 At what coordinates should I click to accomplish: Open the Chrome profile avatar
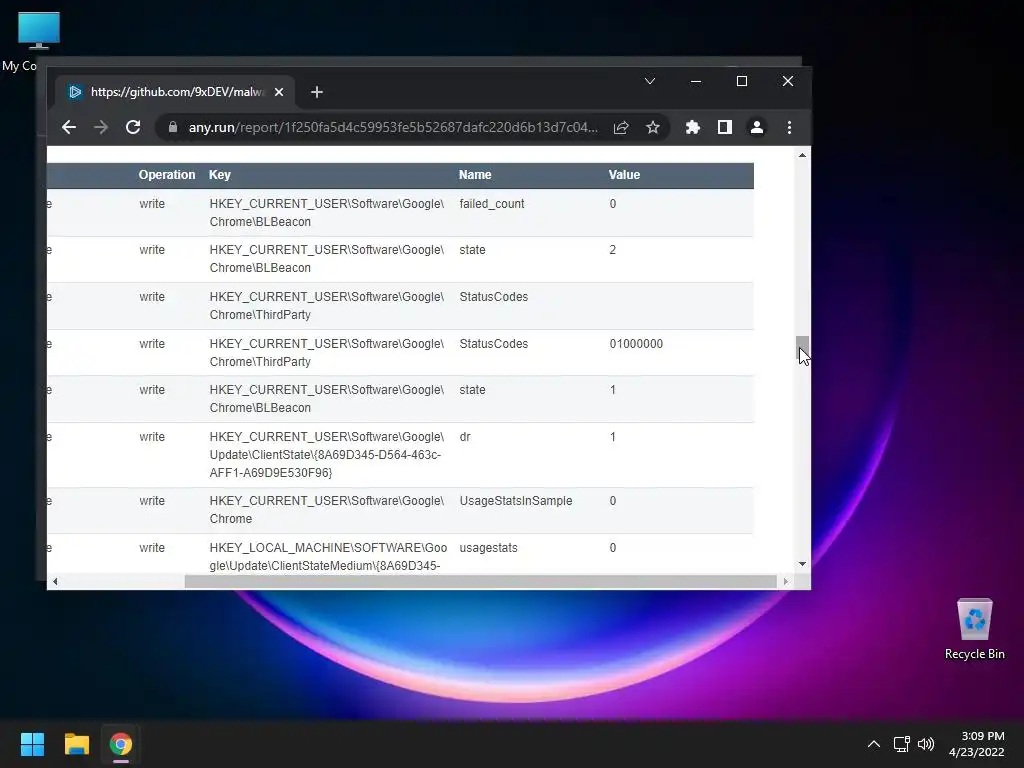[x=757, y=127]
